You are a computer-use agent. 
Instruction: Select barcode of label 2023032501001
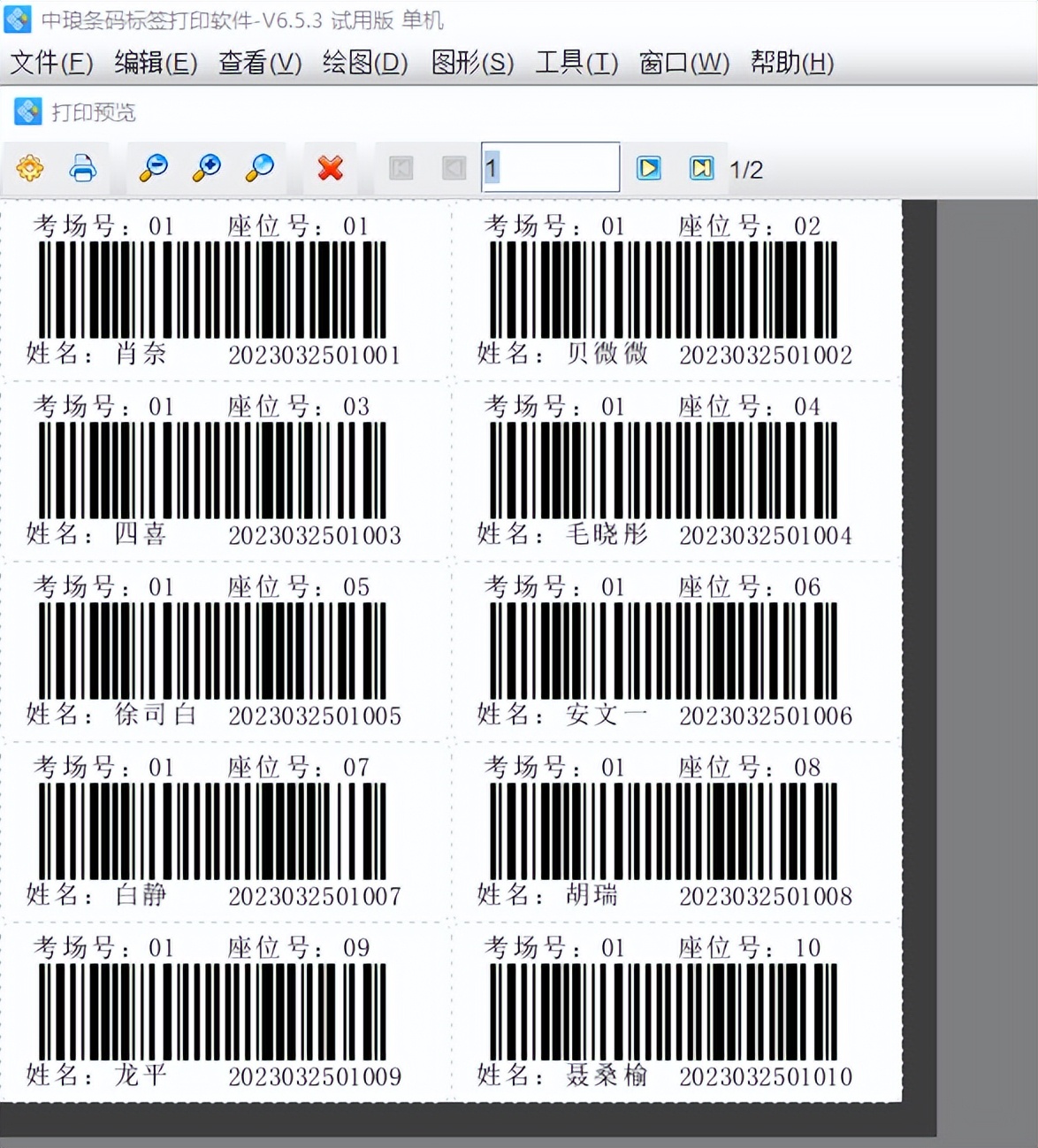pyautogui.click(x=212, y=290)
